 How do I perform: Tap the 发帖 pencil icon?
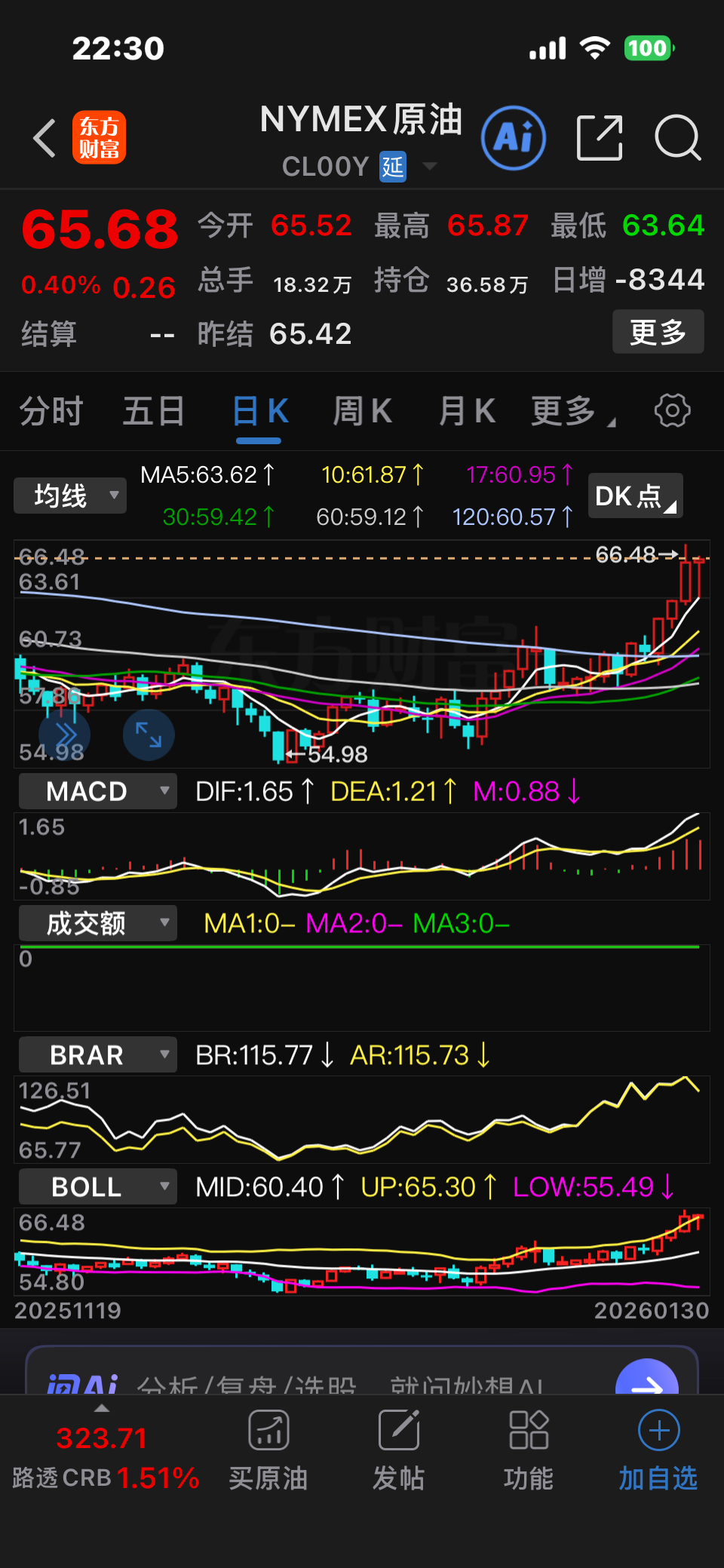tap(399, 1430)
